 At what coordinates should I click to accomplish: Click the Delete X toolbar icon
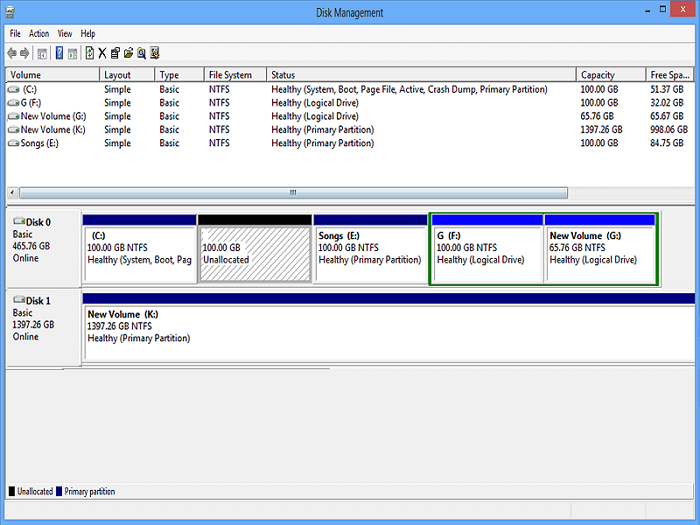[x=102, y=53]
